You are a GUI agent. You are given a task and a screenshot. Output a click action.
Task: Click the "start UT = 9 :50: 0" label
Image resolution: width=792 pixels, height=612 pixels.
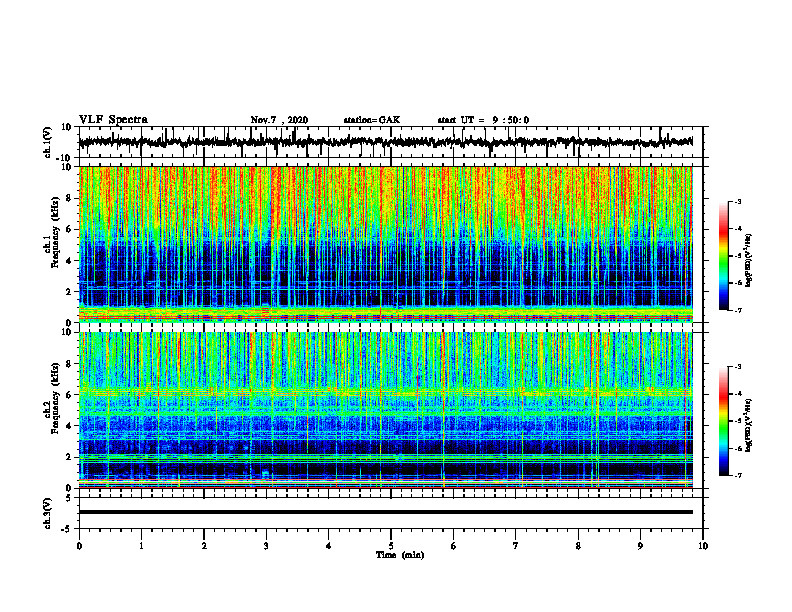[x=483, y=120]
